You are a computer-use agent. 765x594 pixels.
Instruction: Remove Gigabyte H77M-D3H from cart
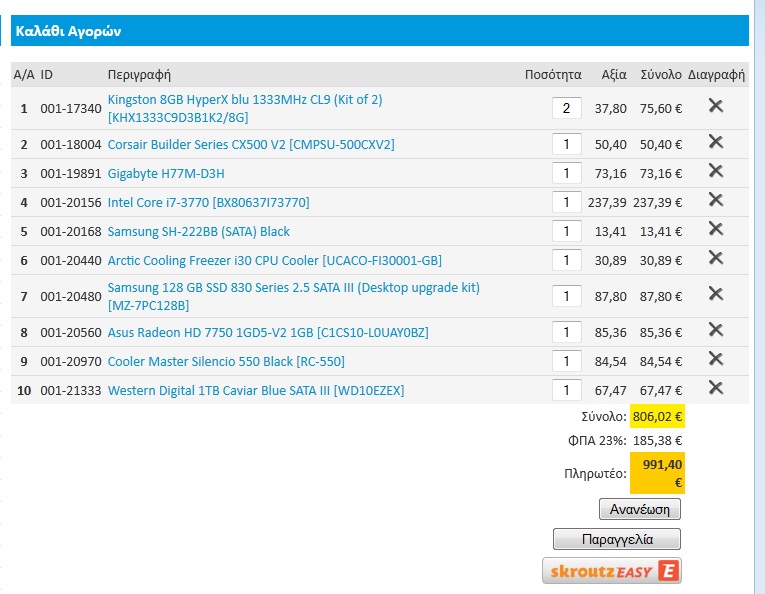(x=715, y=171)
